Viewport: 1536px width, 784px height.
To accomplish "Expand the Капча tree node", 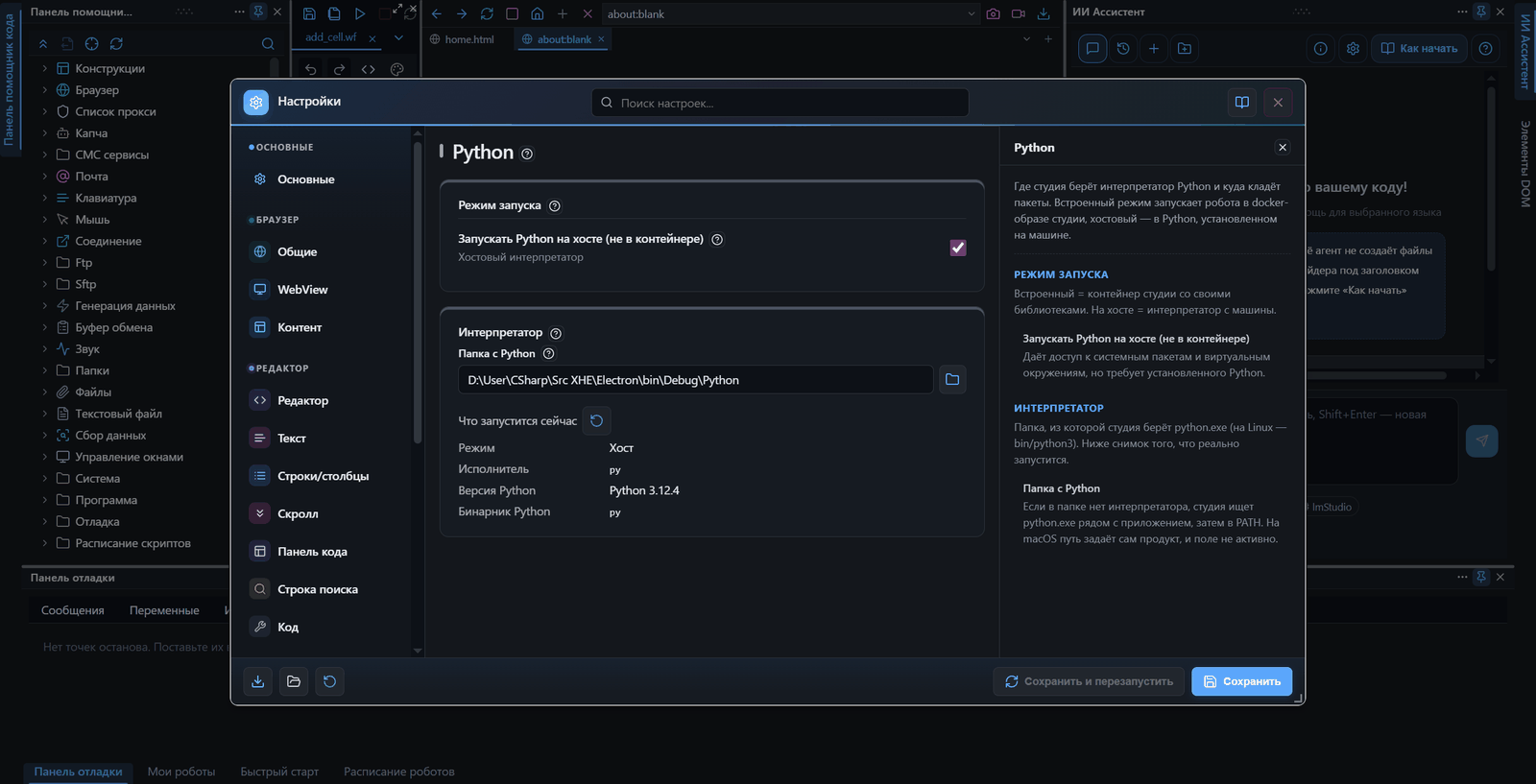I will click(x=44, y=133).
